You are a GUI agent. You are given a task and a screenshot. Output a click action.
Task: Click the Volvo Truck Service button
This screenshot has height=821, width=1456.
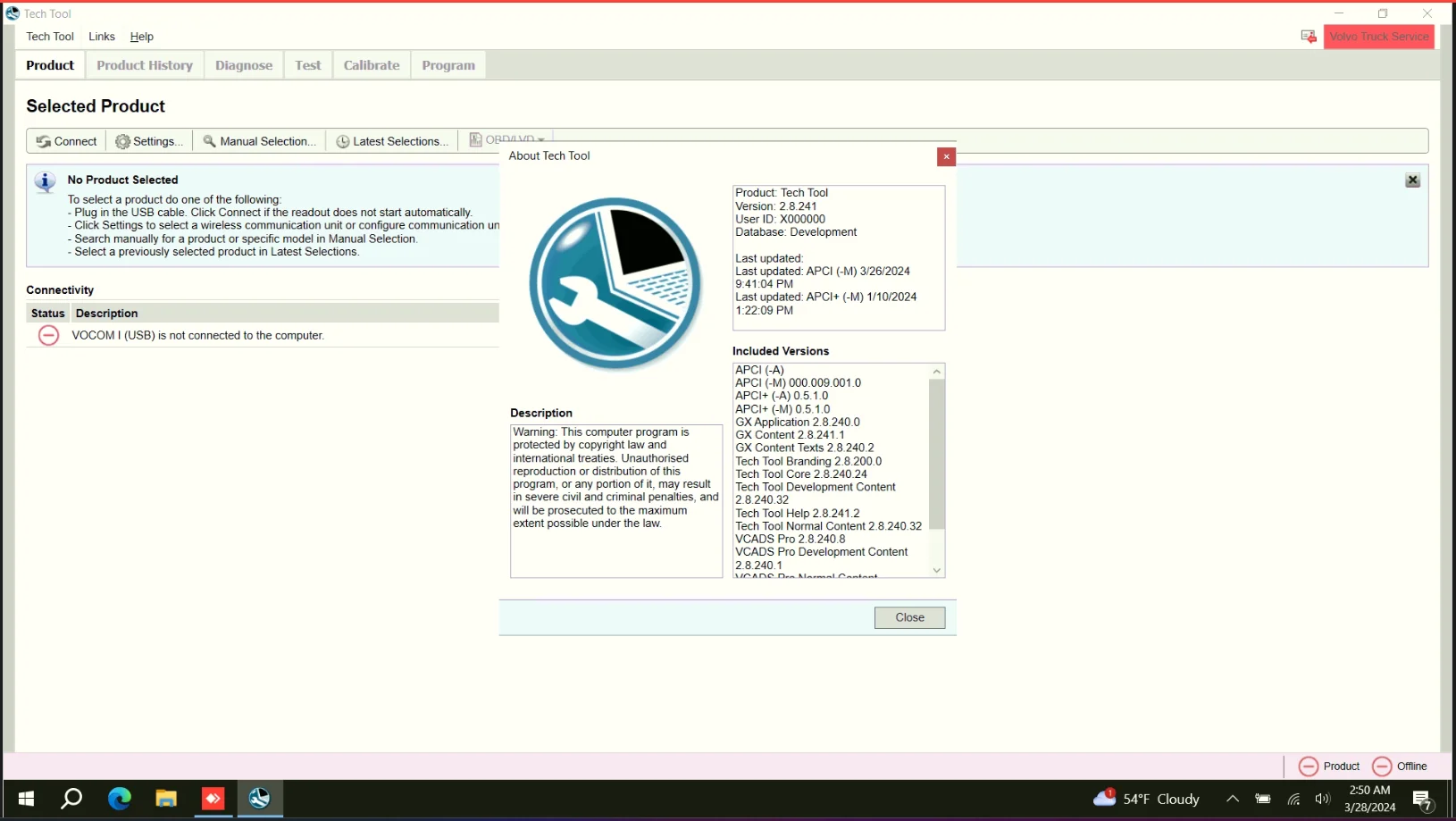pos(1378,37)
